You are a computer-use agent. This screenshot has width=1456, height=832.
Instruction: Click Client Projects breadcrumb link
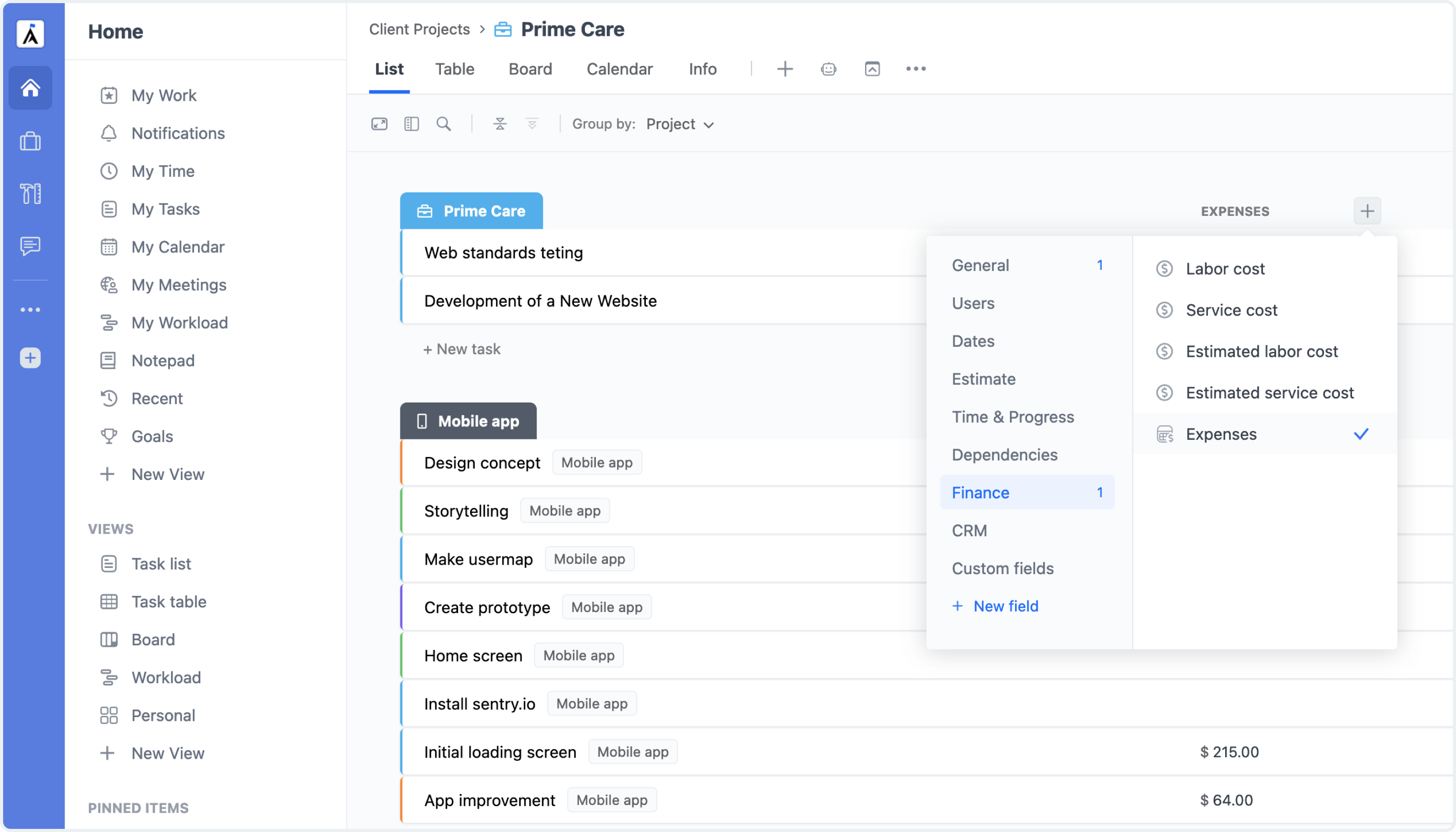(x=420, y=29)
